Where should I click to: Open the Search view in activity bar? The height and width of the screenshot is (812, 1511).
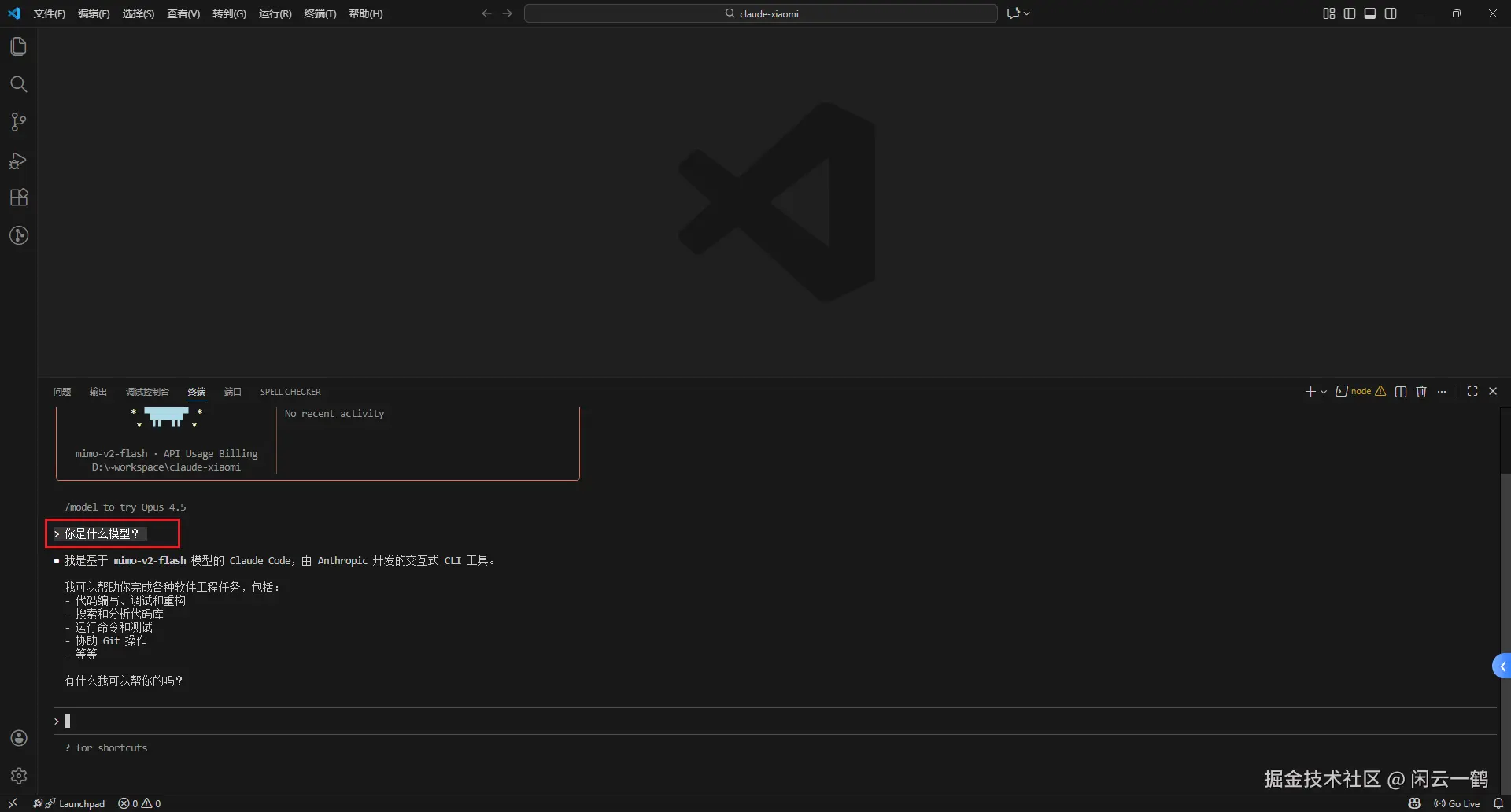pyautogui.click(x=19, y=84)
